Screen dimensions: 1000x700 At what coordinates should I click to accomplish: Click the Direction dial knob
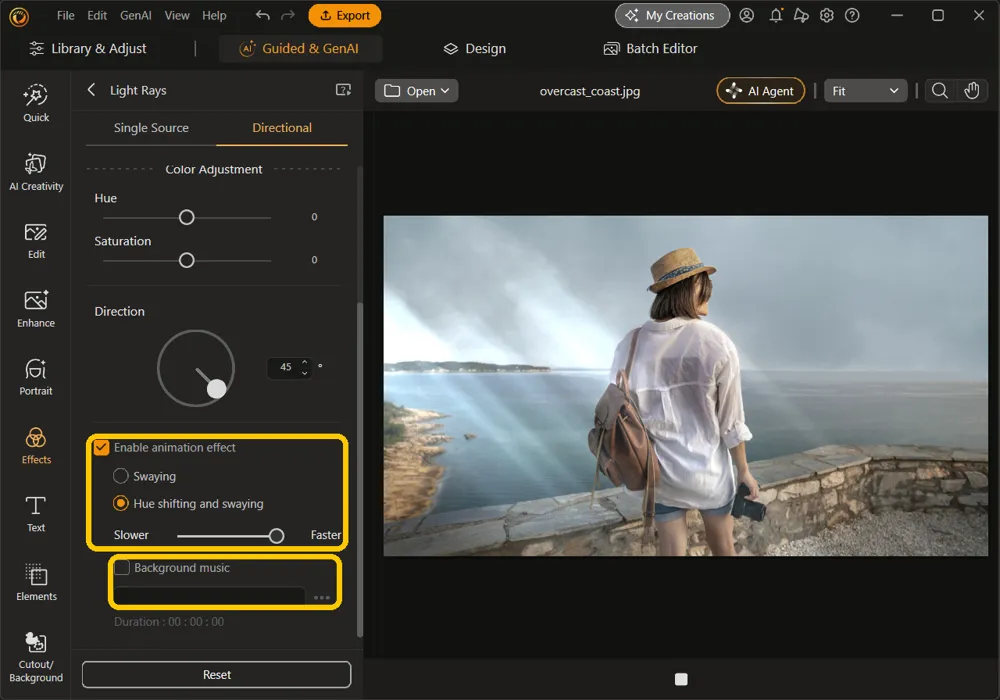point(217,389)
